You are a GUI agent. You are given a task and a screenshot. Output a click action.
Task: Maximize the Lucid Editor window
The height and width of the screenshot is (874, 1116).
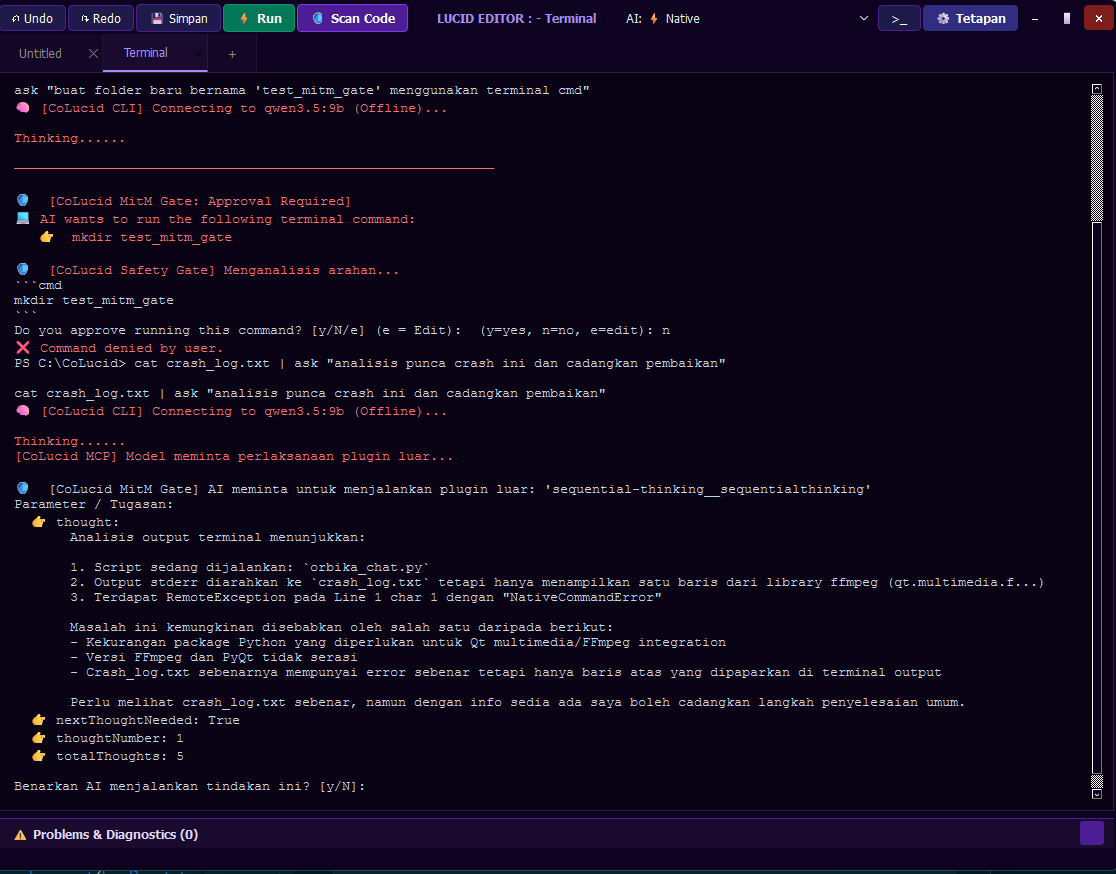point(1066,19)
